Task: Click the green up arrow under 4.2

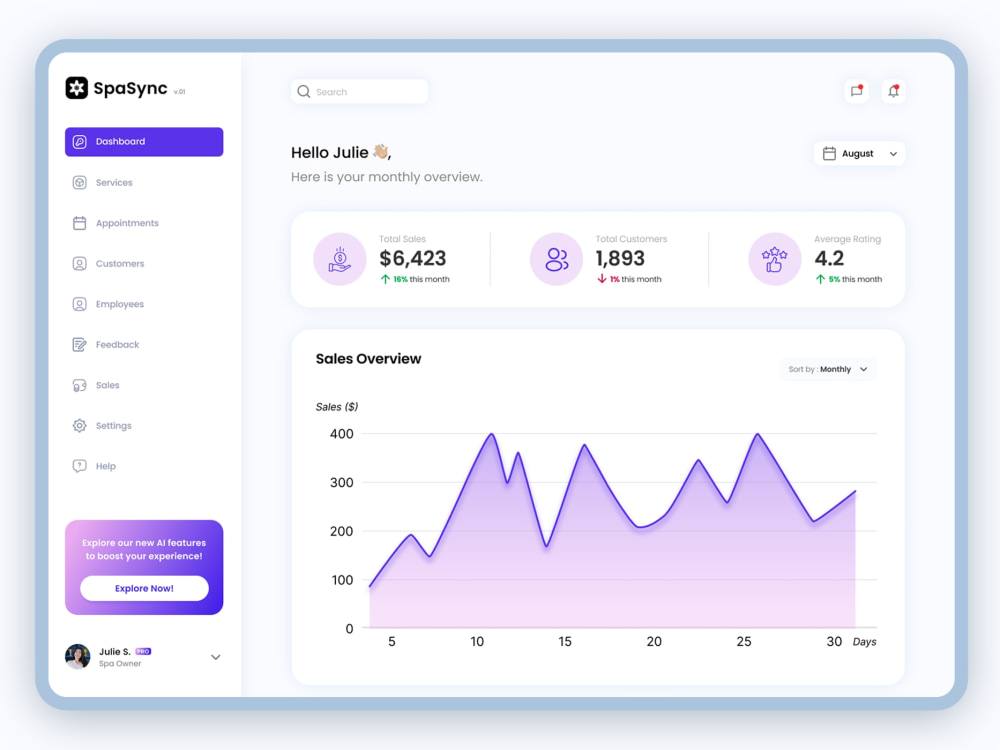Action: (x=821, y=279)
